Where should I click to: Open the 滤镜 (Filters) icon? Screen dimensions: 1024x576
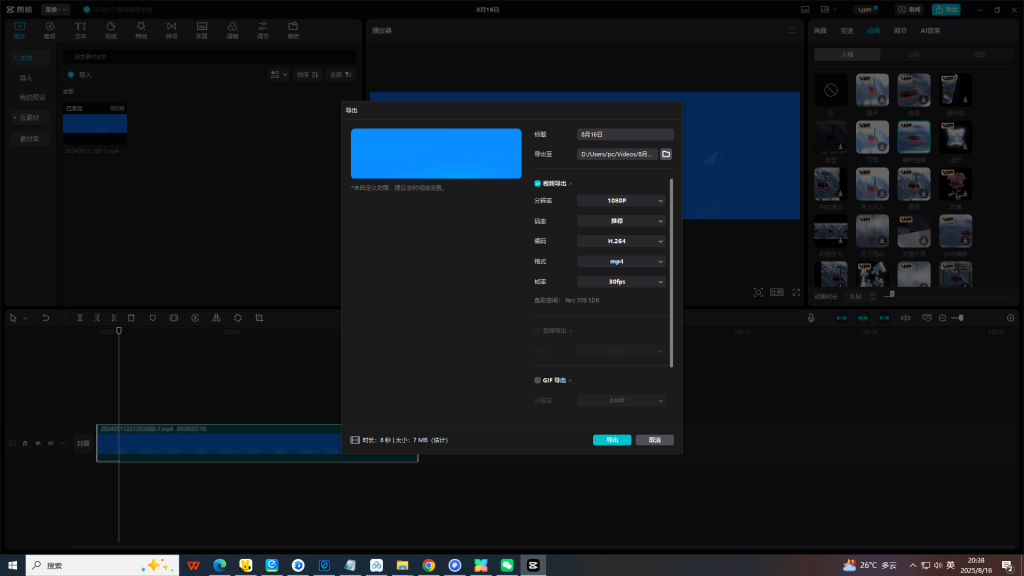[x=232, y=28]
